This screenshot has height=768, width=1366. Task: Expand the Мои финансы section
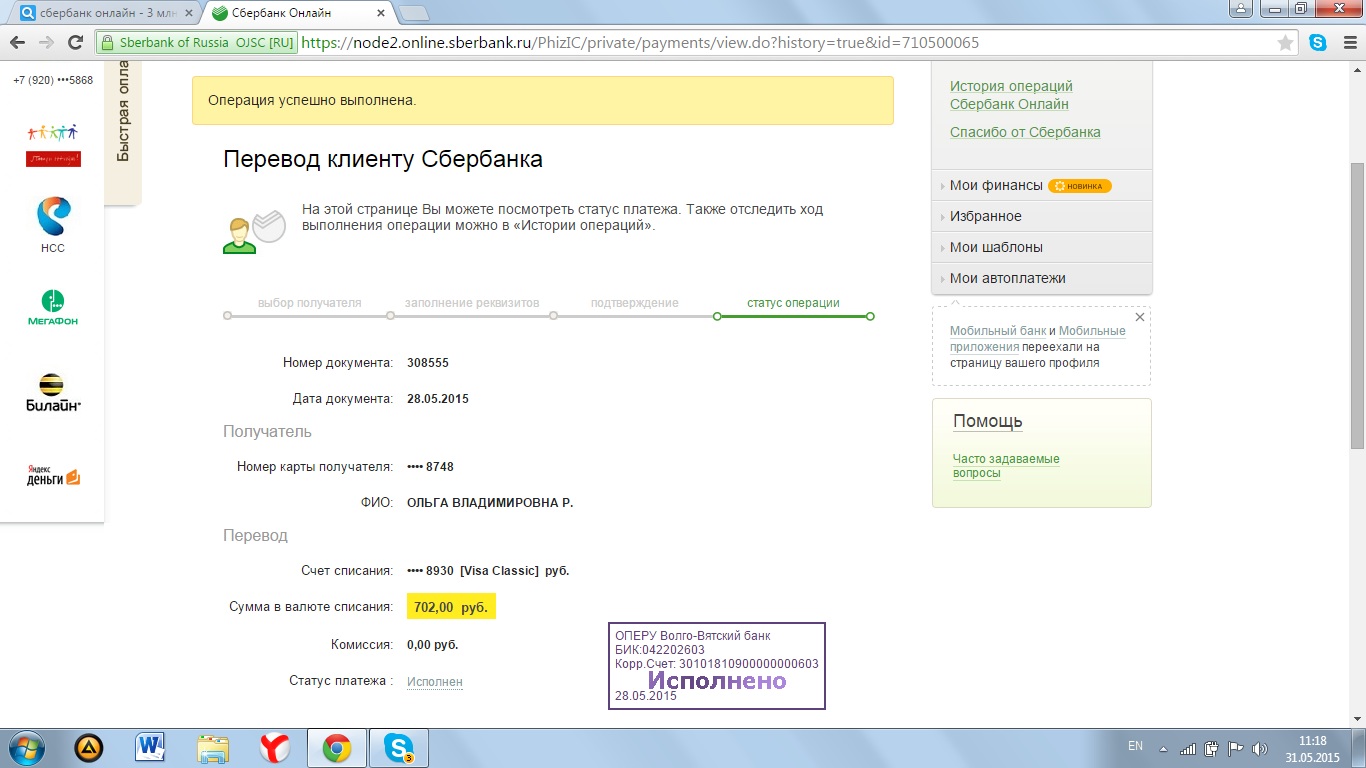(1042, 185)
